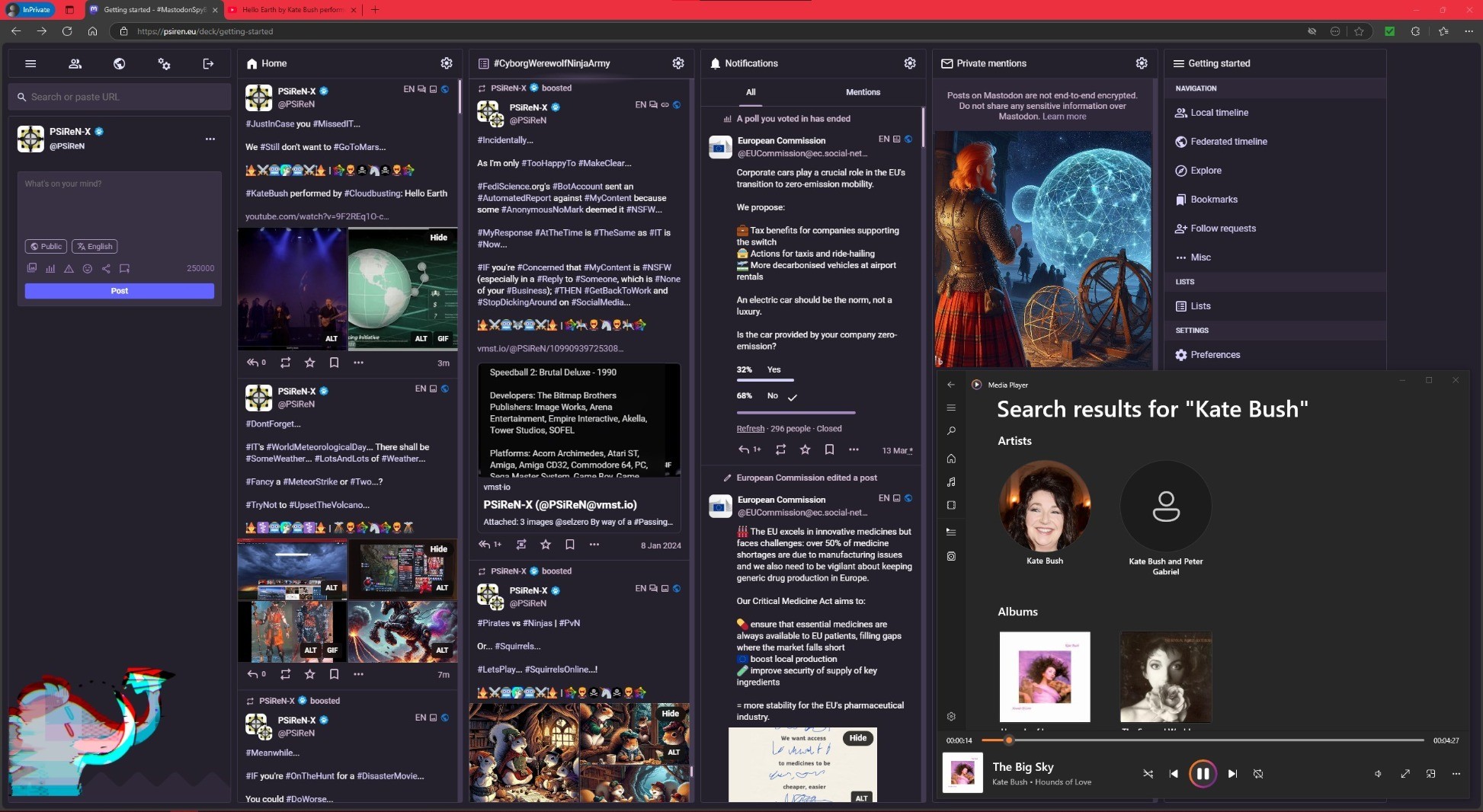1483x812 pixels.
Task: Open Media Player search icon in sidebar
Action: pyautogui.click(x=951, y=431)
